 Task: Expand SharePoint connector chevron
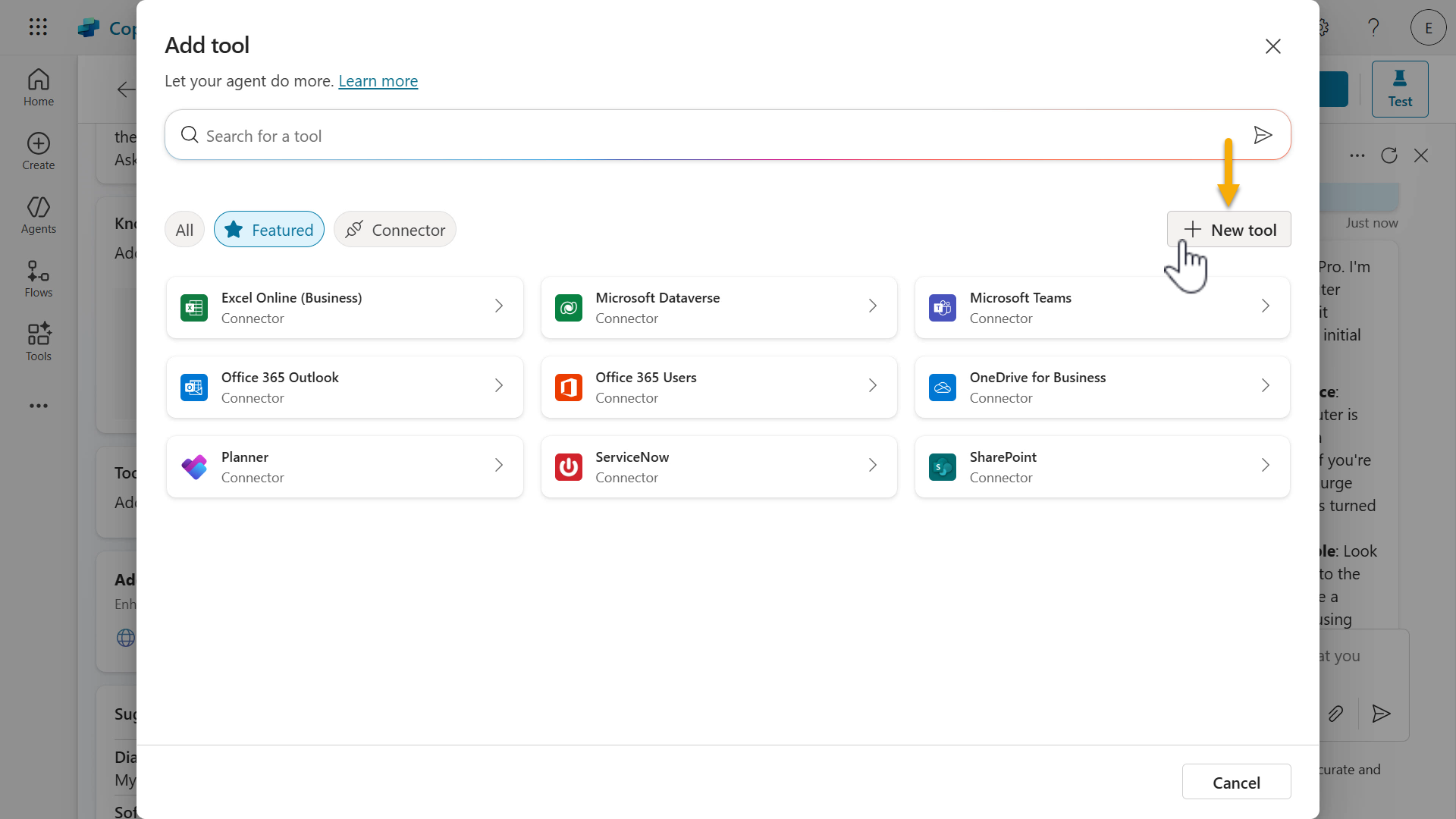(1266, 465)
